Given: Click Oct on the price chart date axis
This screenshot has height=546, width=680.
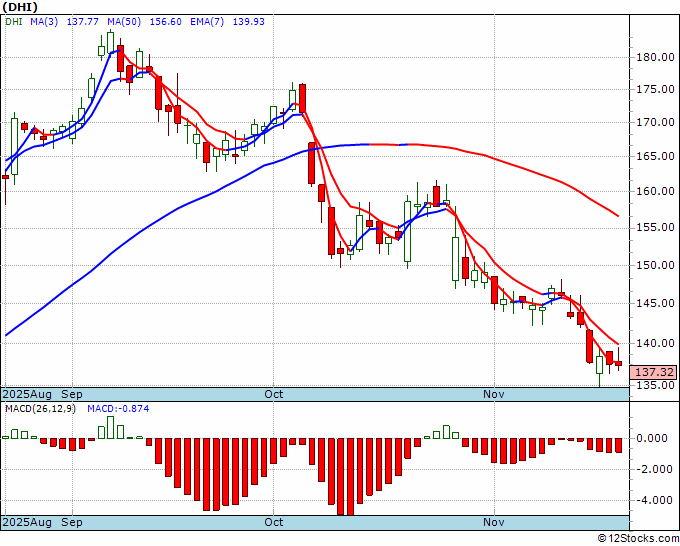Looking at the screenshot, I should pos(274,394).
